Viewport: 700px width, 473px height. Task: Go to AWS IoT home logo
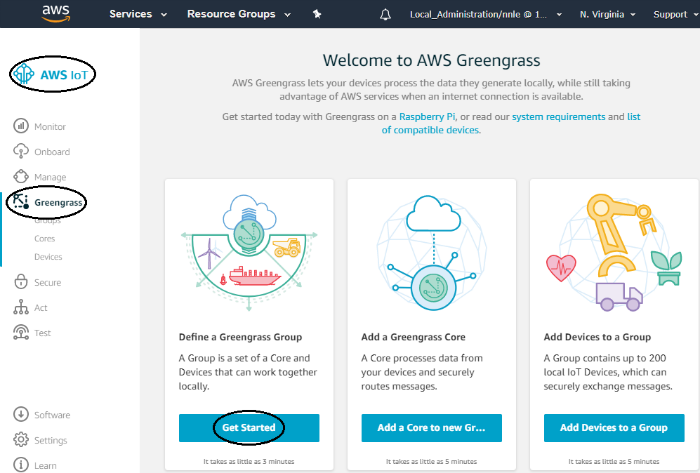coord(52,74)
